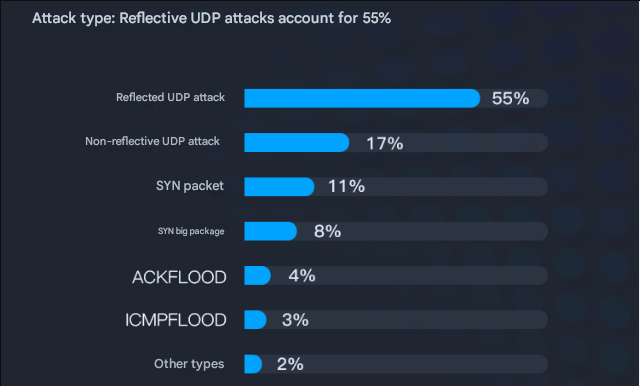Click the SYN packet blue bar

[x=279, y=186]
